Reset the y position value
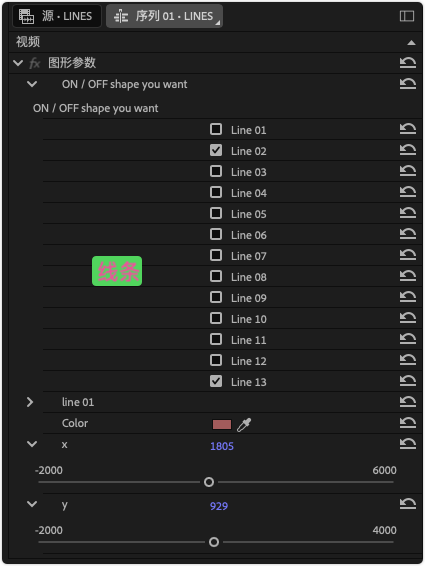Viewport: 425px width, 566px height. (x=408, y=504)
